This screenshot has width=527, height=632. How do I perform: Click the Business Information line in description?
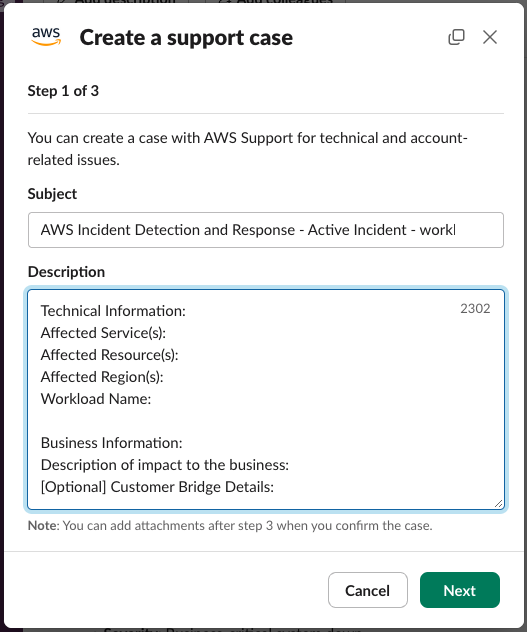tap(112, 443)
